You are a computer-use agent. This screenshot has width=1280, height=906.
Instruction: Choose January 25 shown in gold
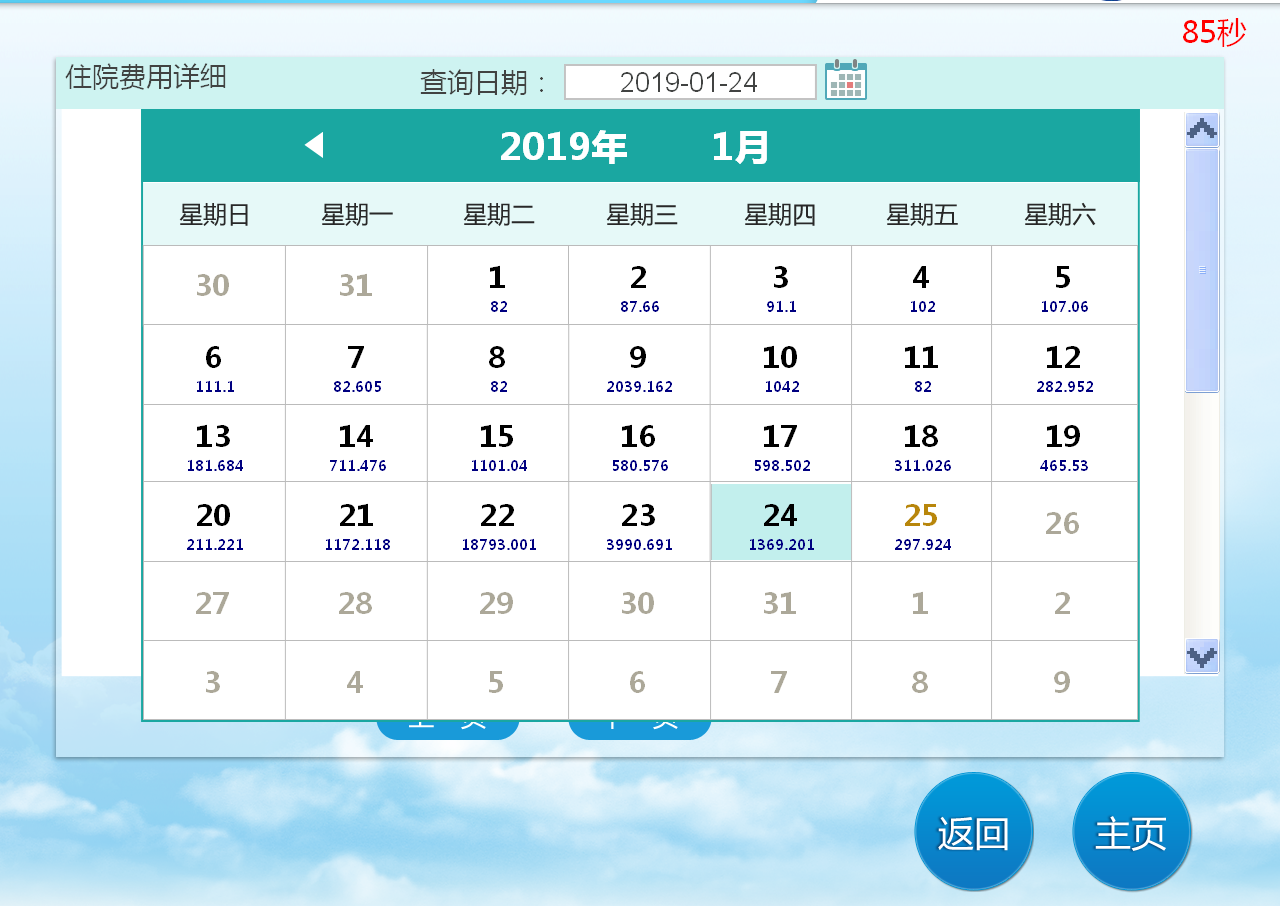click(921, 523)
